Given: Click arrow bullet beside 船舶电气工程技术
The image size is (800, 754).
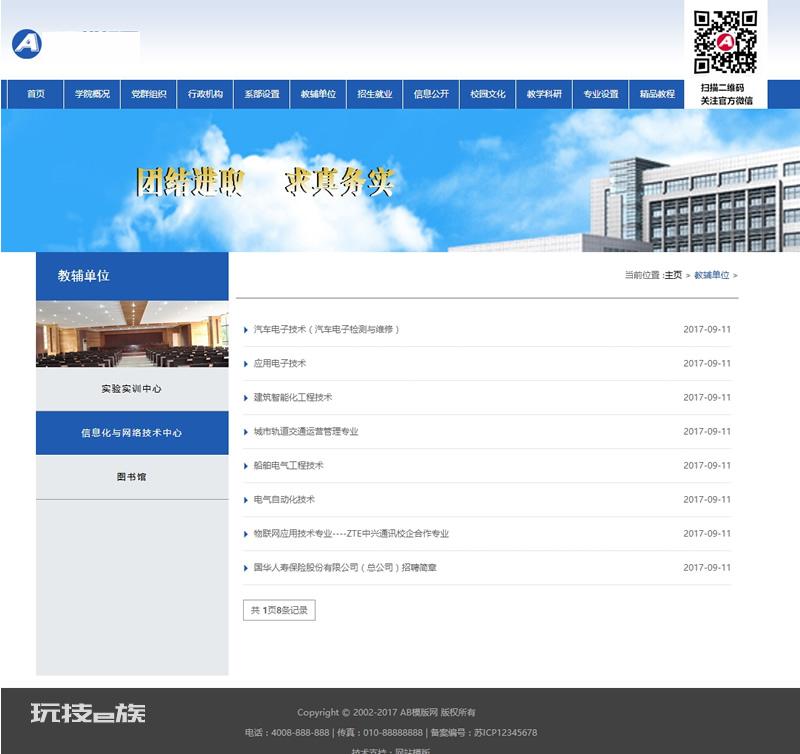Looking at the screenshot, I should point(246,466).
